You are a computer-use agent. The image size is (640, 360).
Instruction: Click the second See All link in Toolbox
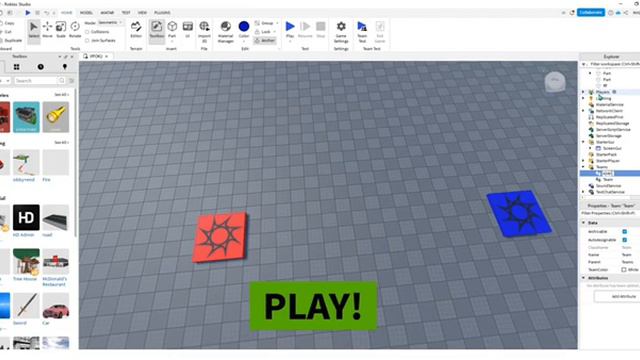coord(62,142)
